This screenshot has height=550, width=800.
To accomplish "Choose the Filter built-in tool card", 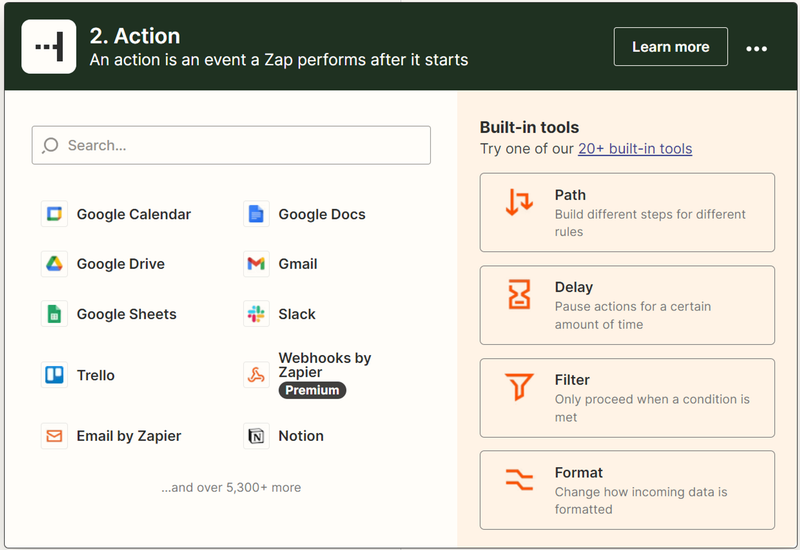I will pos(627,398).
